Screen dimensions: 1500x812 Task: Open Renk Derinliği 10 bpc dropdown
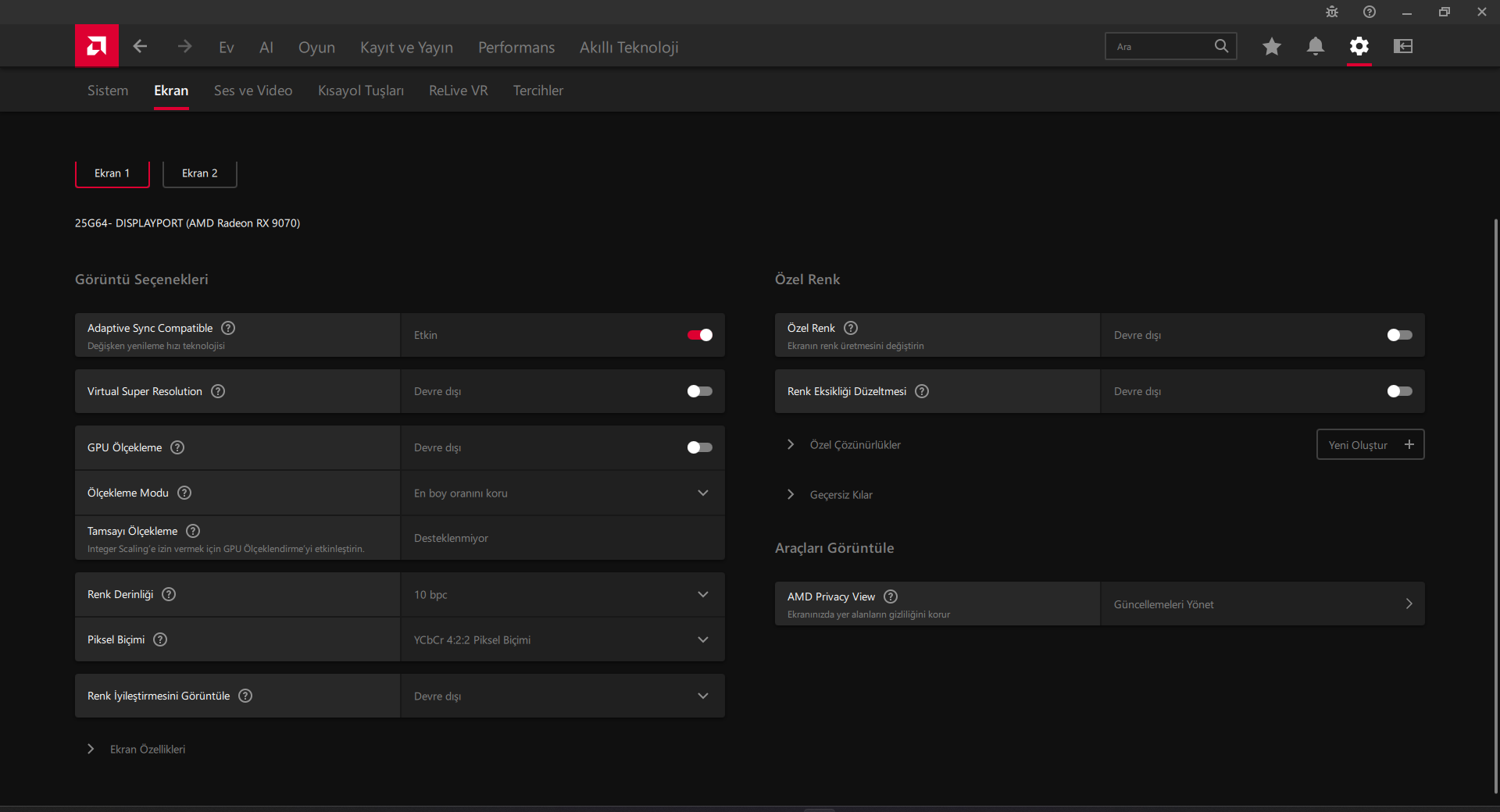(562, 594)
